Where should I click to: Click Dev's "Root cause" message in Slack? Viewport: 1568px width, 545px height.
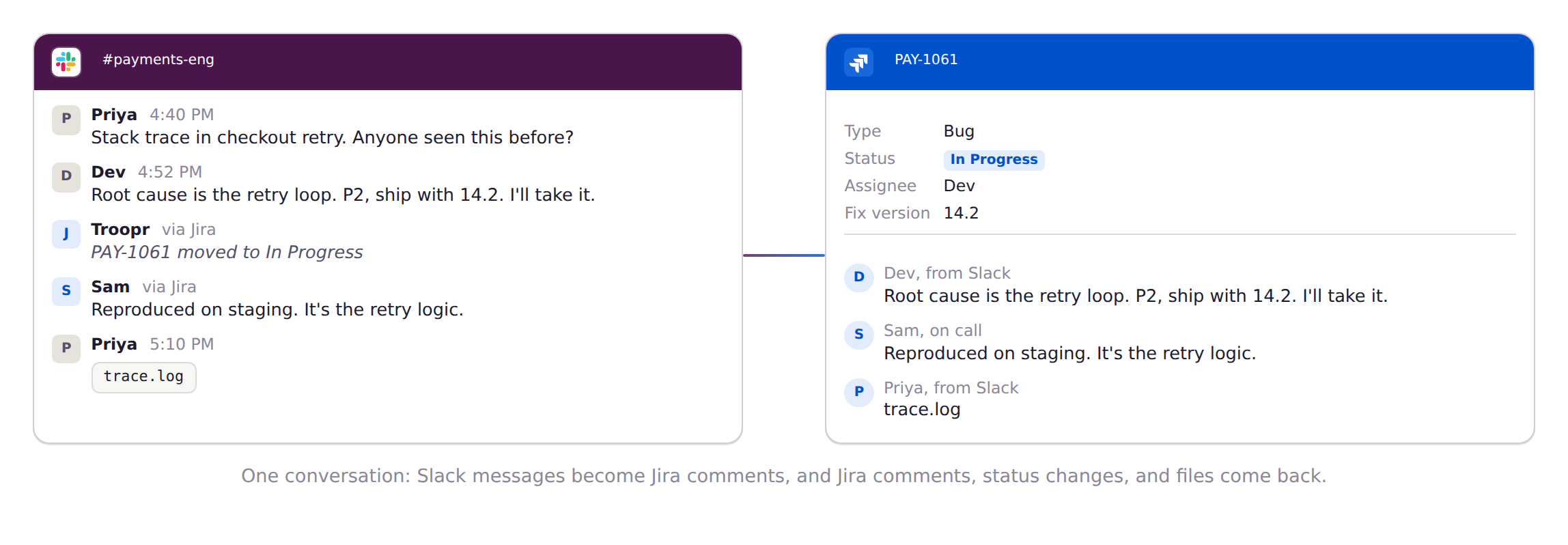tap(344, 195)
